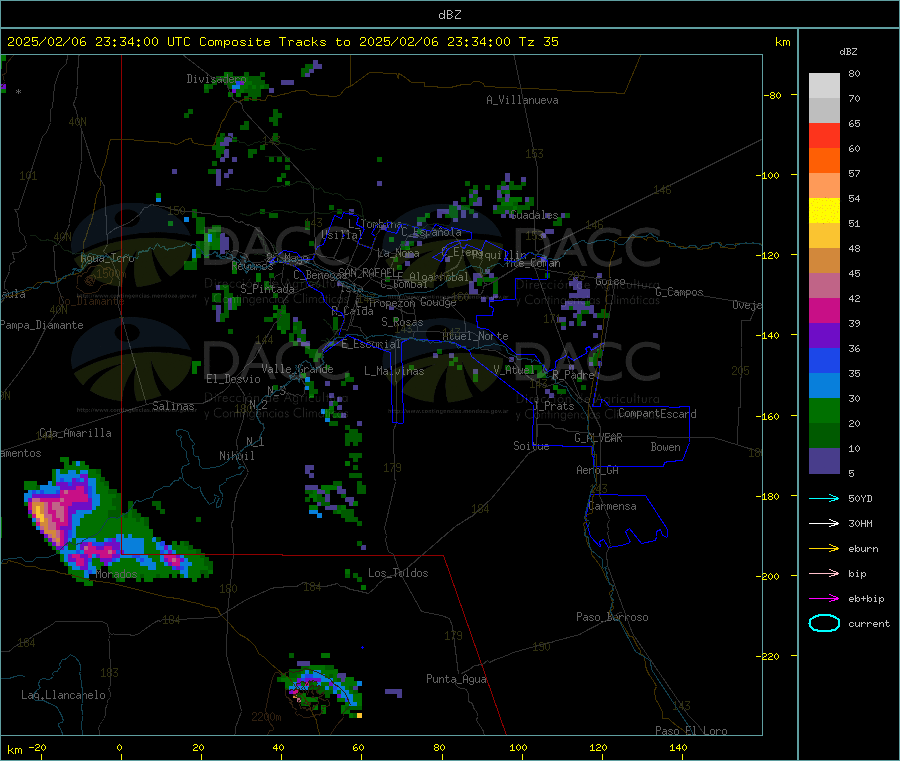
Task: Click the 'SAN_RAFAEL' city label
Action: [370, 272]
